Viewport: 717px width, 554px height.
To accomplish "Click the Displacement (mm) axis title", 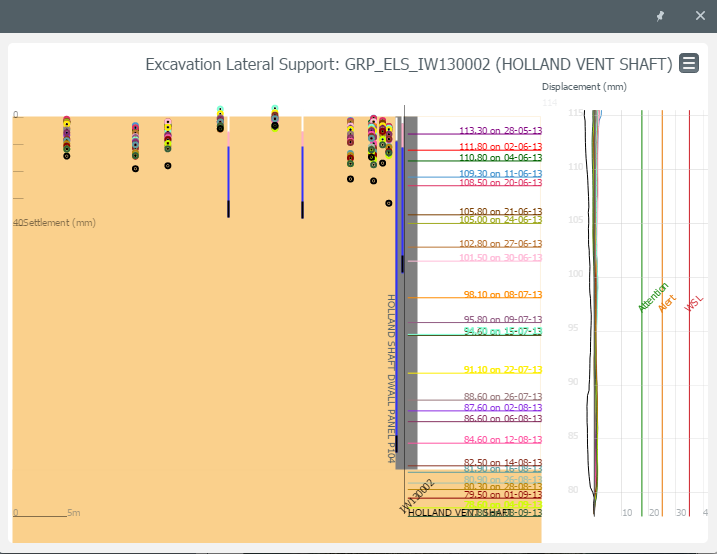I will [x=584, y=87].
